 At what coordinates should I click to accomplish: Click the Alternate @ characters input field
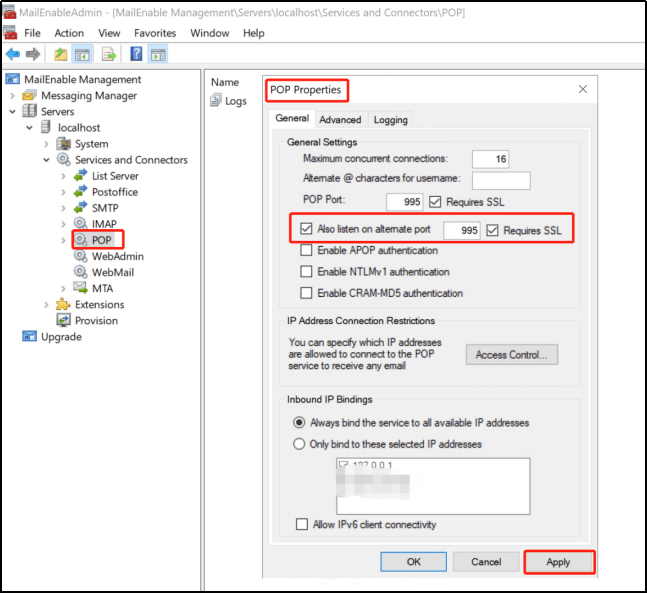tap(501, 180)
